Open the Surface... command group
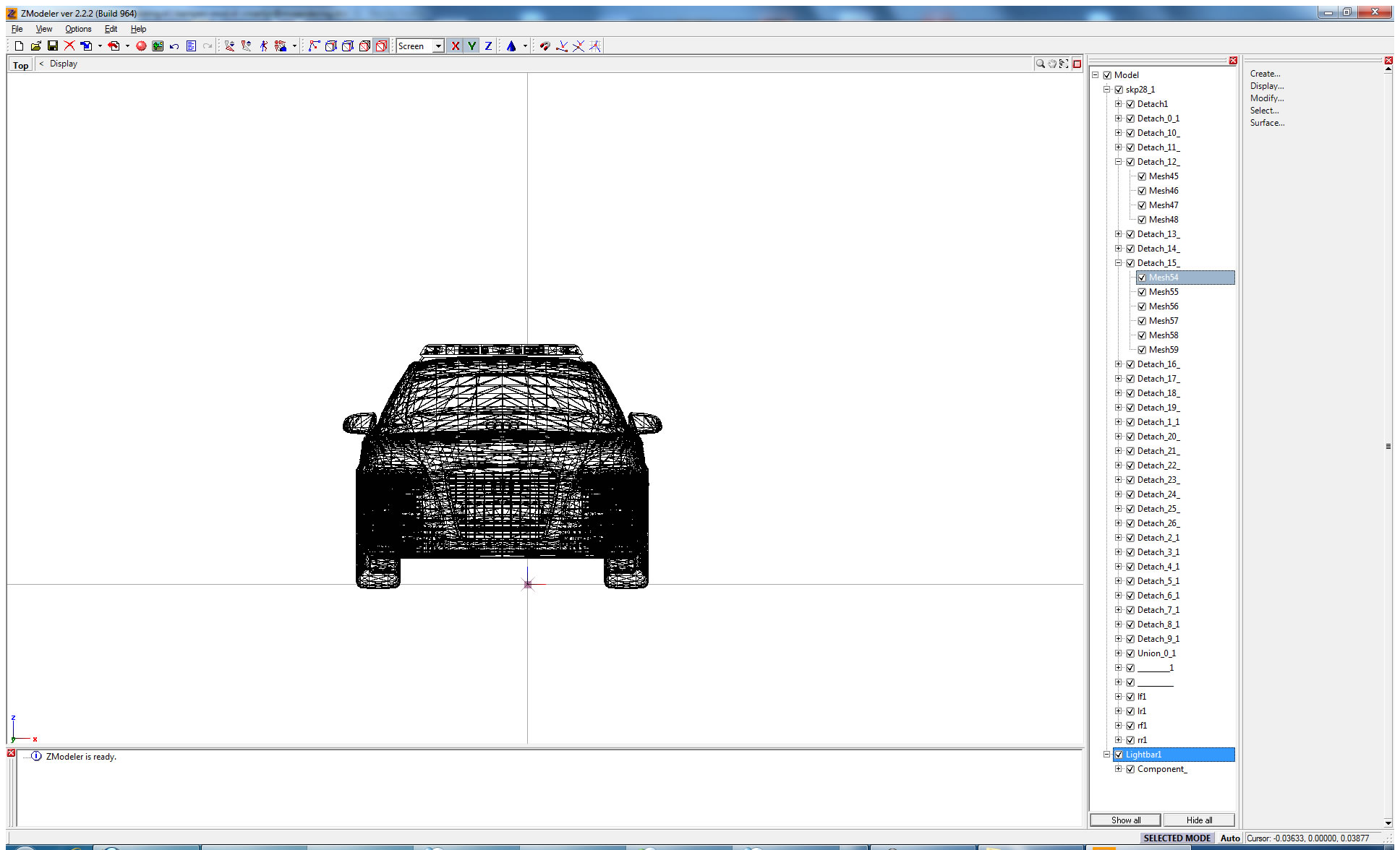Screen dimensions: 1400x850 [1267, 123]
